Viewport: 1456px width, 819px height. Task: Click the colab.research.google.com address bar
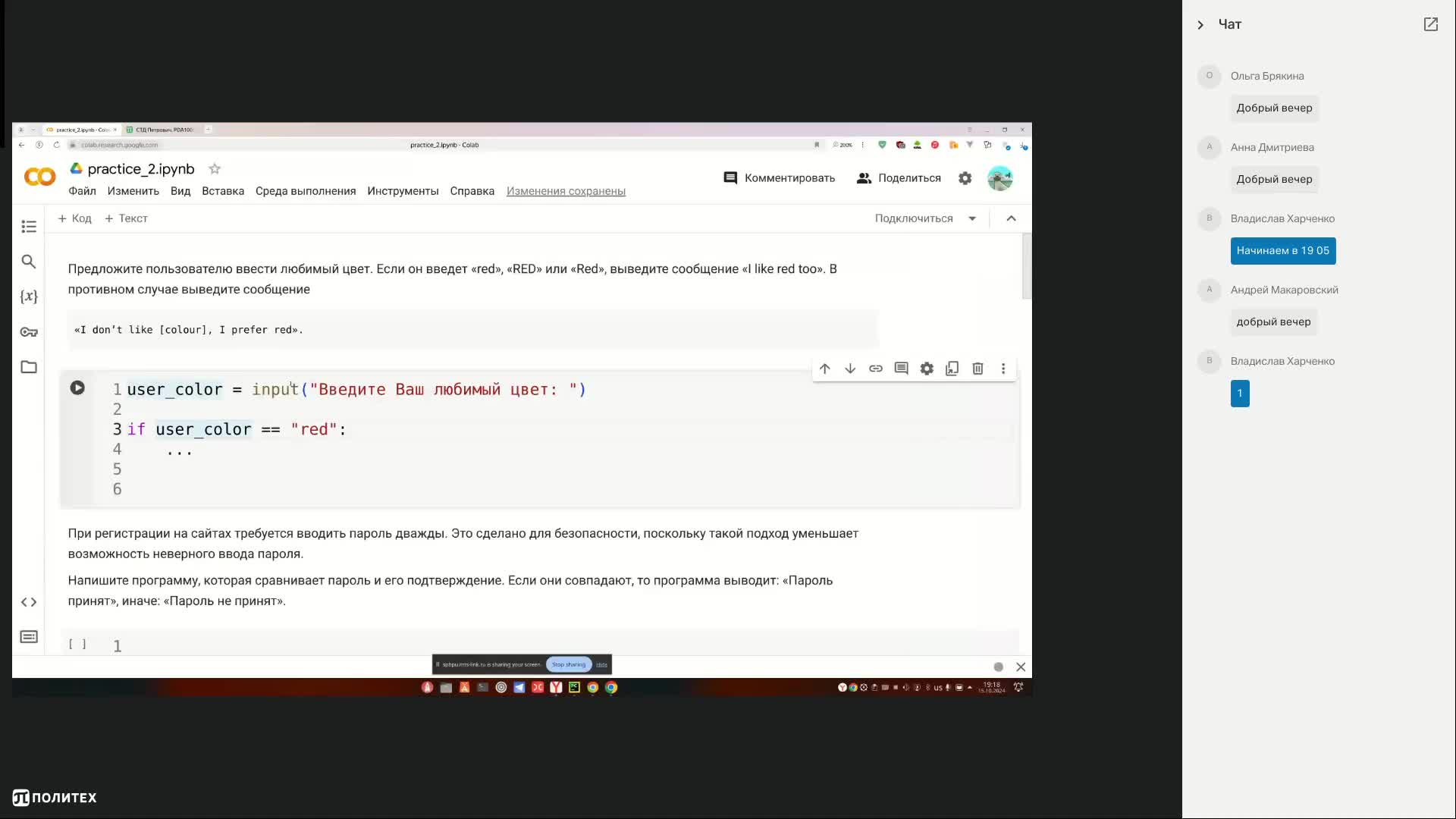pyautogui.click(x=120, y=145)
